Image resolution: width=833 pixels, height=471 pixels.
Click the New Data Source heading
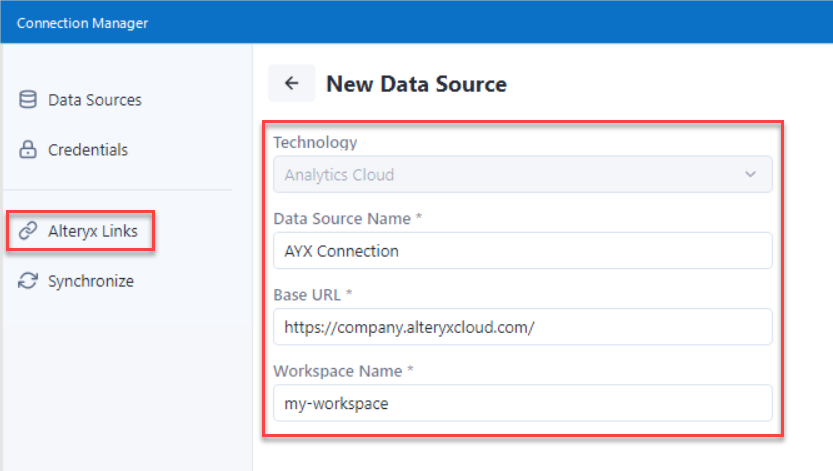416,84
